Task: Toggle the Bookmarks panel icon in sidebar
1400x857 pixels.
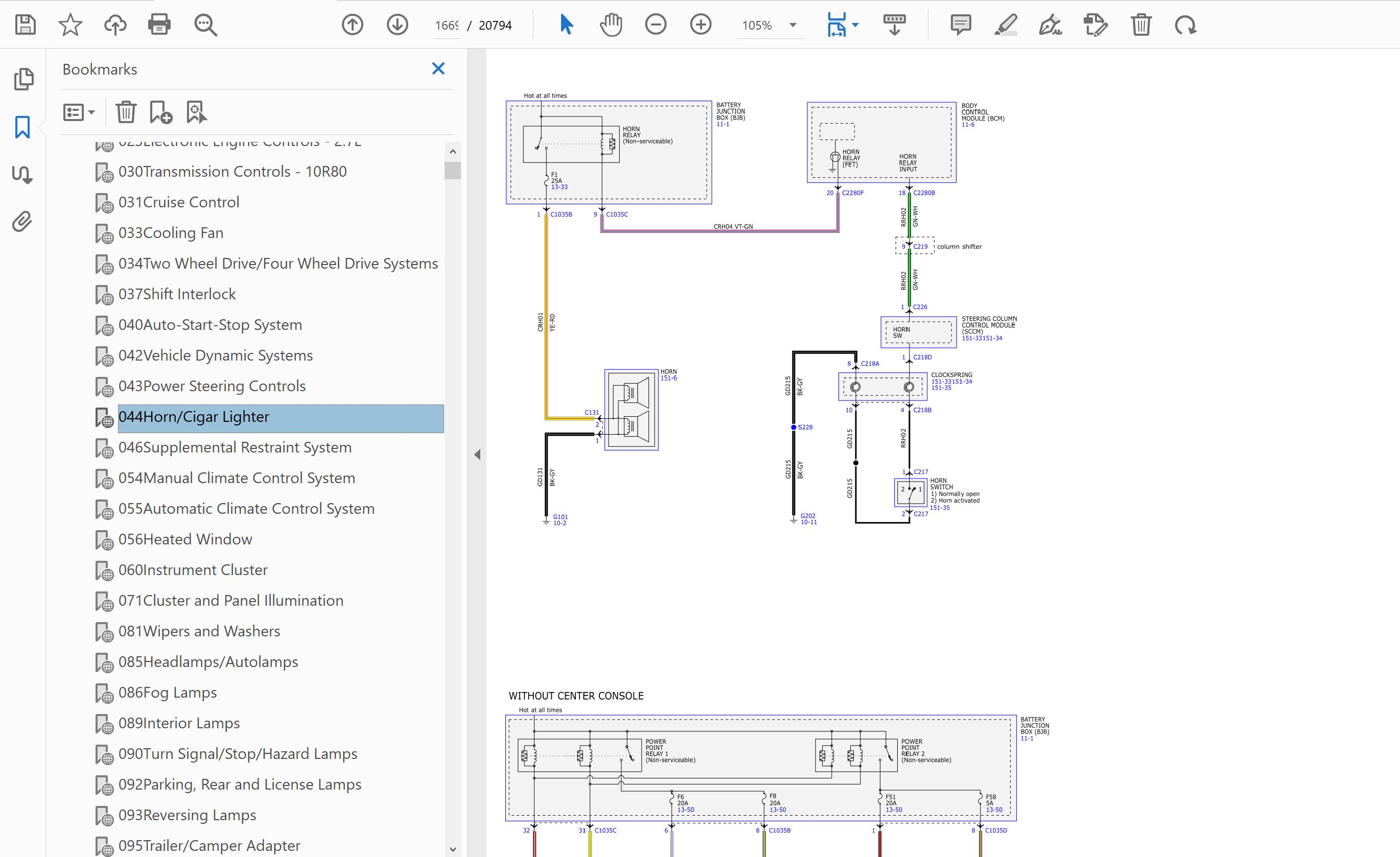Action: [x=22, y=127]
